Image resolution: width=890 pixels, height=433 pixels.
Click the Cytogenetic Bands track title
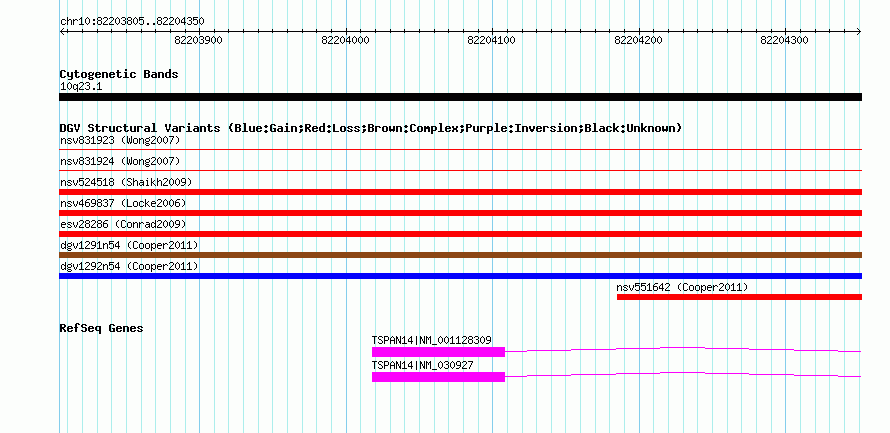pos(119,74)
